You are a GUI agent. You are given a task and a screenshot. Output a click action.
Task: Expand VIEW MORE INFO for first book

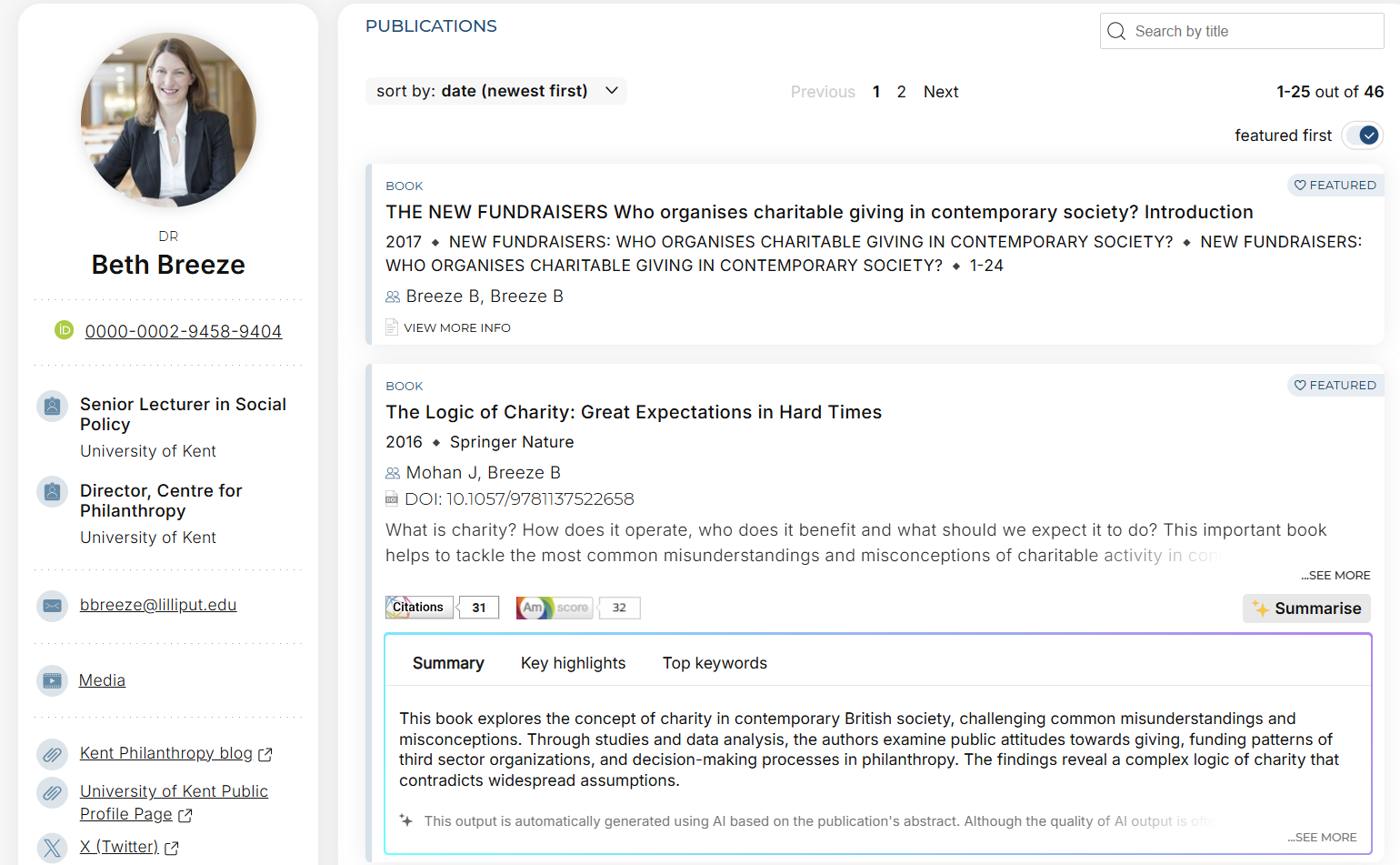point(456,328)
